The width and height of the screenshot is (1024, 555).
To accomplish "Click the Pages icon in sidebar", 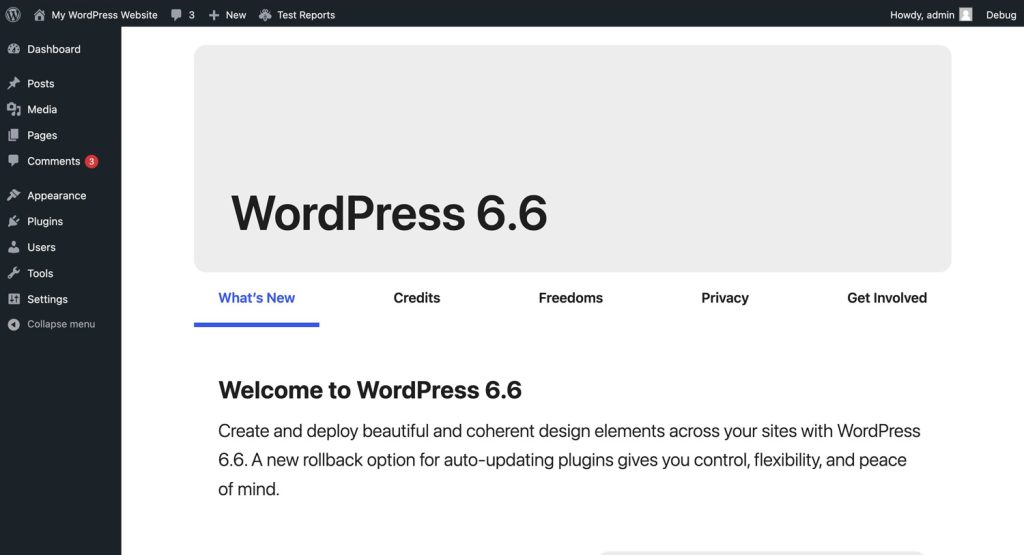I will coord(14,135).
